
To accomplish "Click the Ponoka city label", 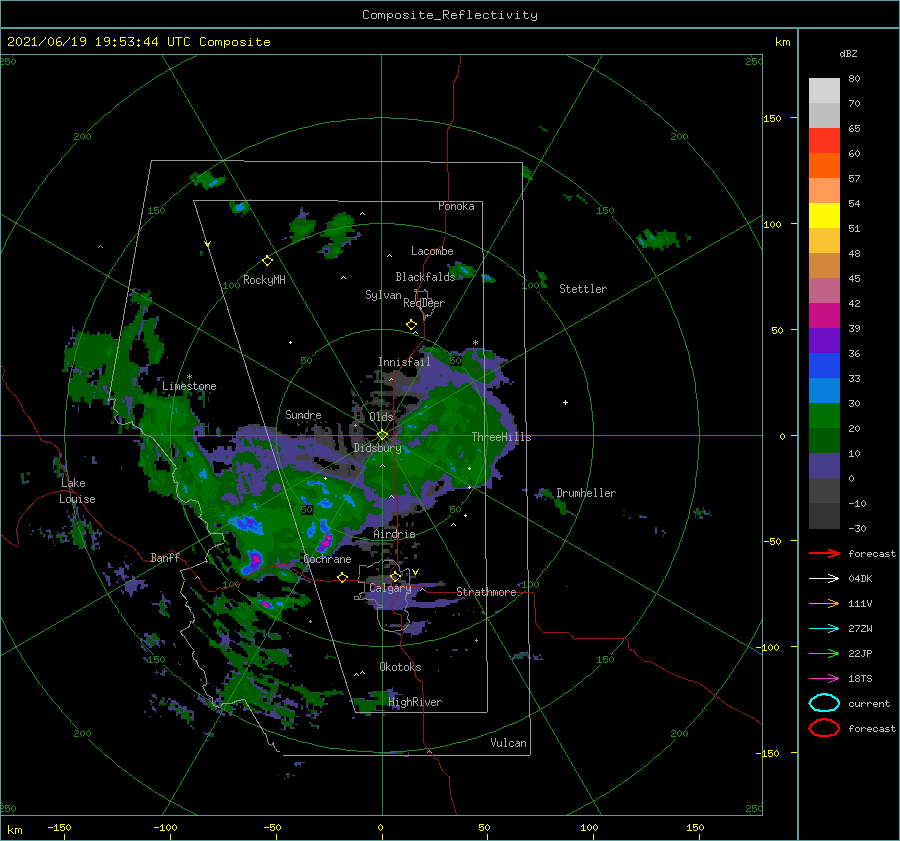I will (x=456, y=206).
